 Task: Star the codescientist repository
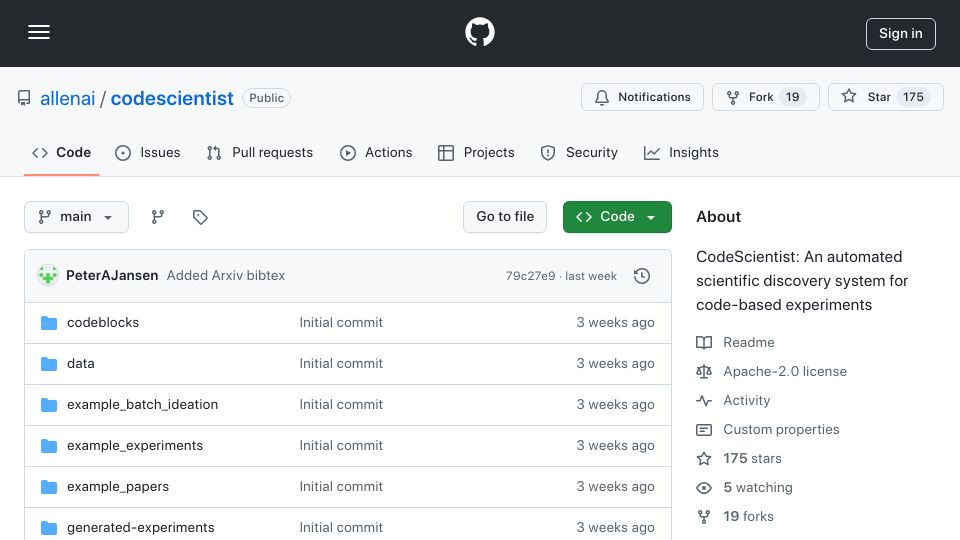pos(885,97)
